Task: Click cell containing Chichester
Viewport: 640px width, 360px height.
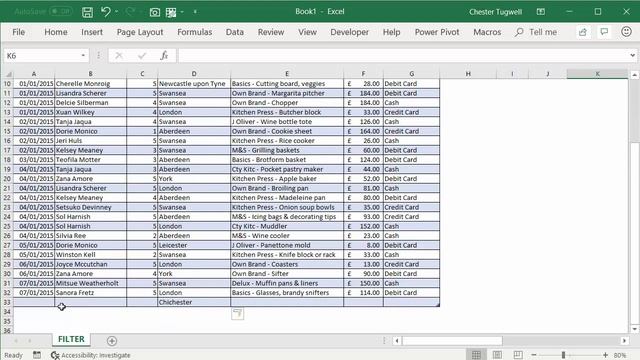Action: (194, 302)
